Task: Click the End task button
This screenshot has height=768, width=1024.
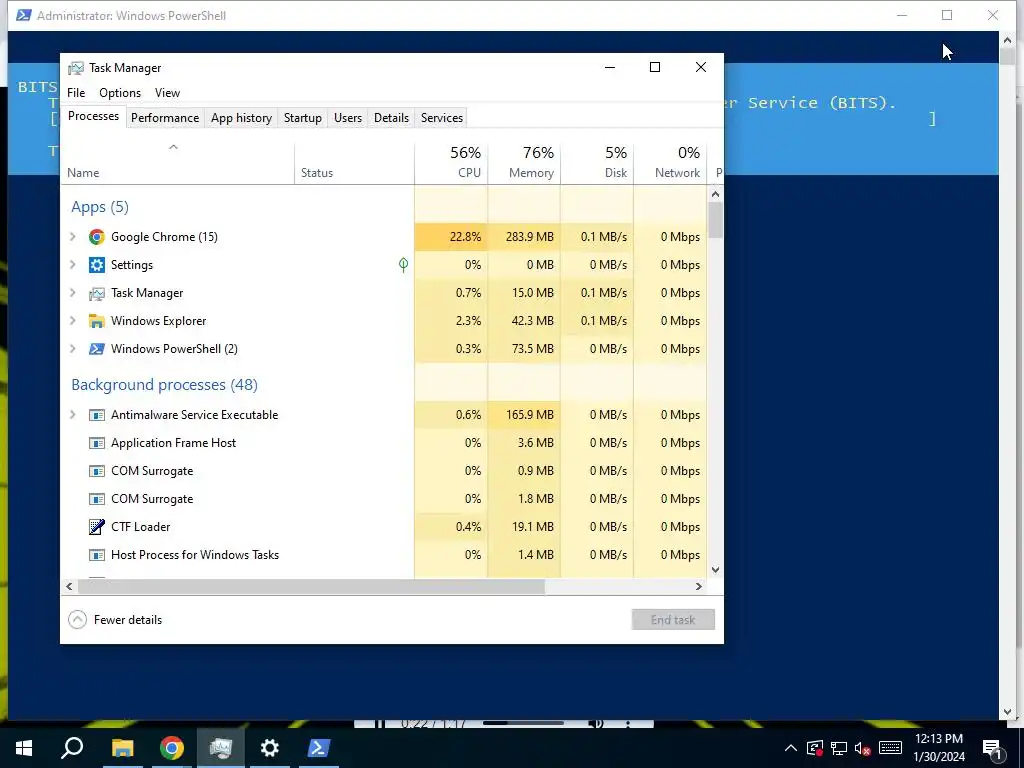Action: pos(673,620)
